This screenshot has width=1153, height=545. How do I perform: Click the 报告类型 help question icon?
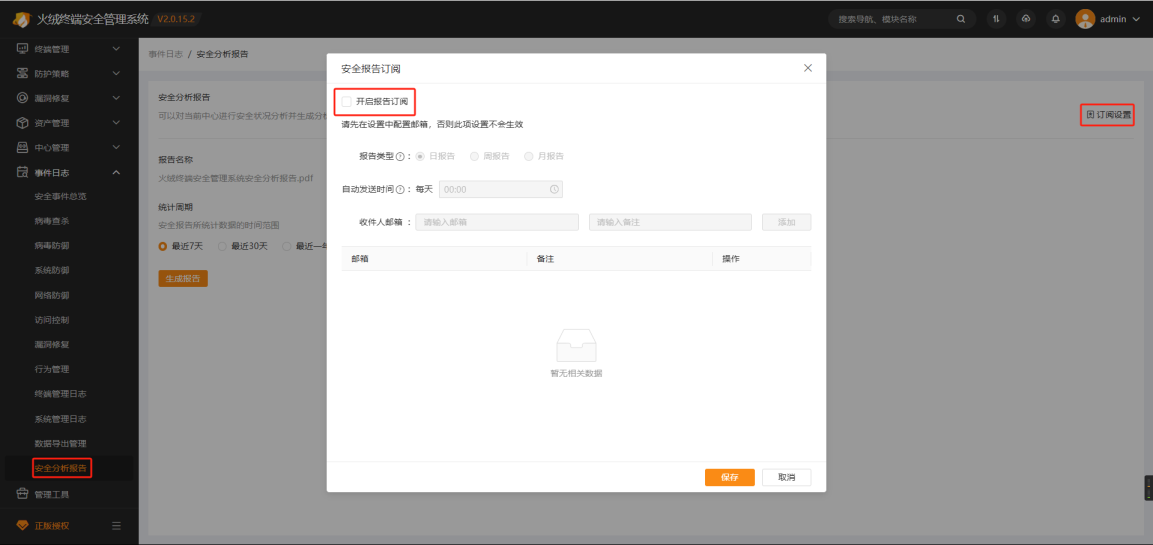[399, 157]
